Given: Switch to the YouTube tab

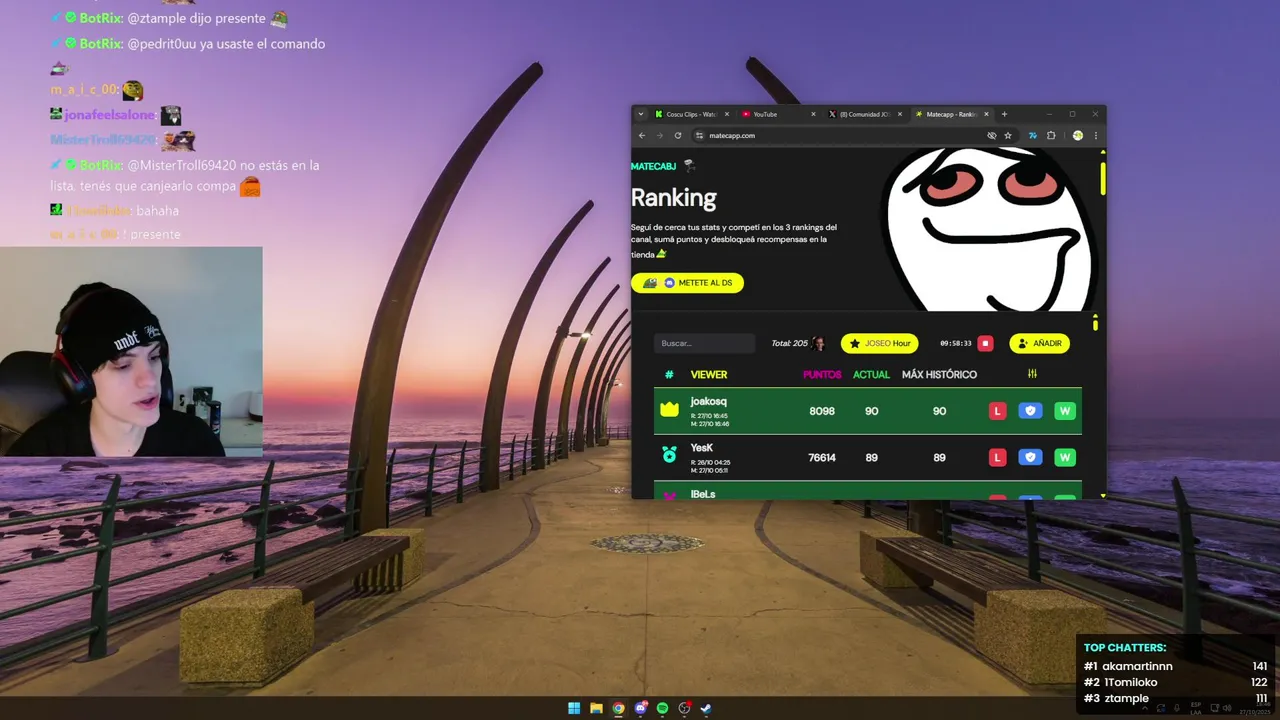Looking at the screenshot, I should [778, 114].
